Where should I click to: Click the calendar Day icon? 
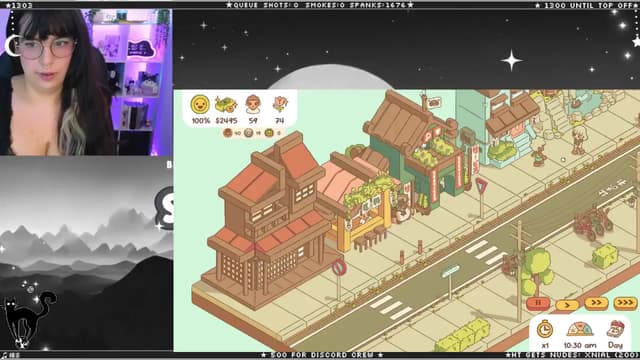click(616, 329)
